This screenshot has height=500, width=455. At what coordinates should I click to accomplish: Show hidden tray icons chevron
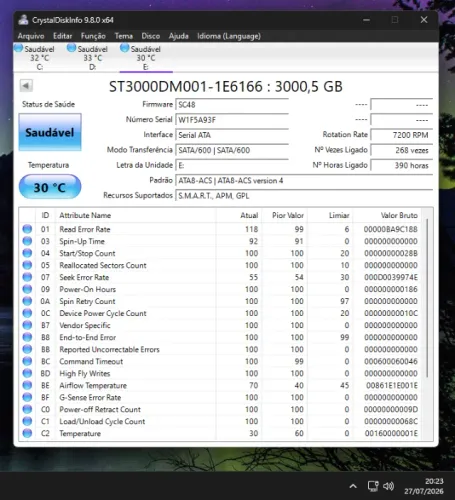[353, 486]
